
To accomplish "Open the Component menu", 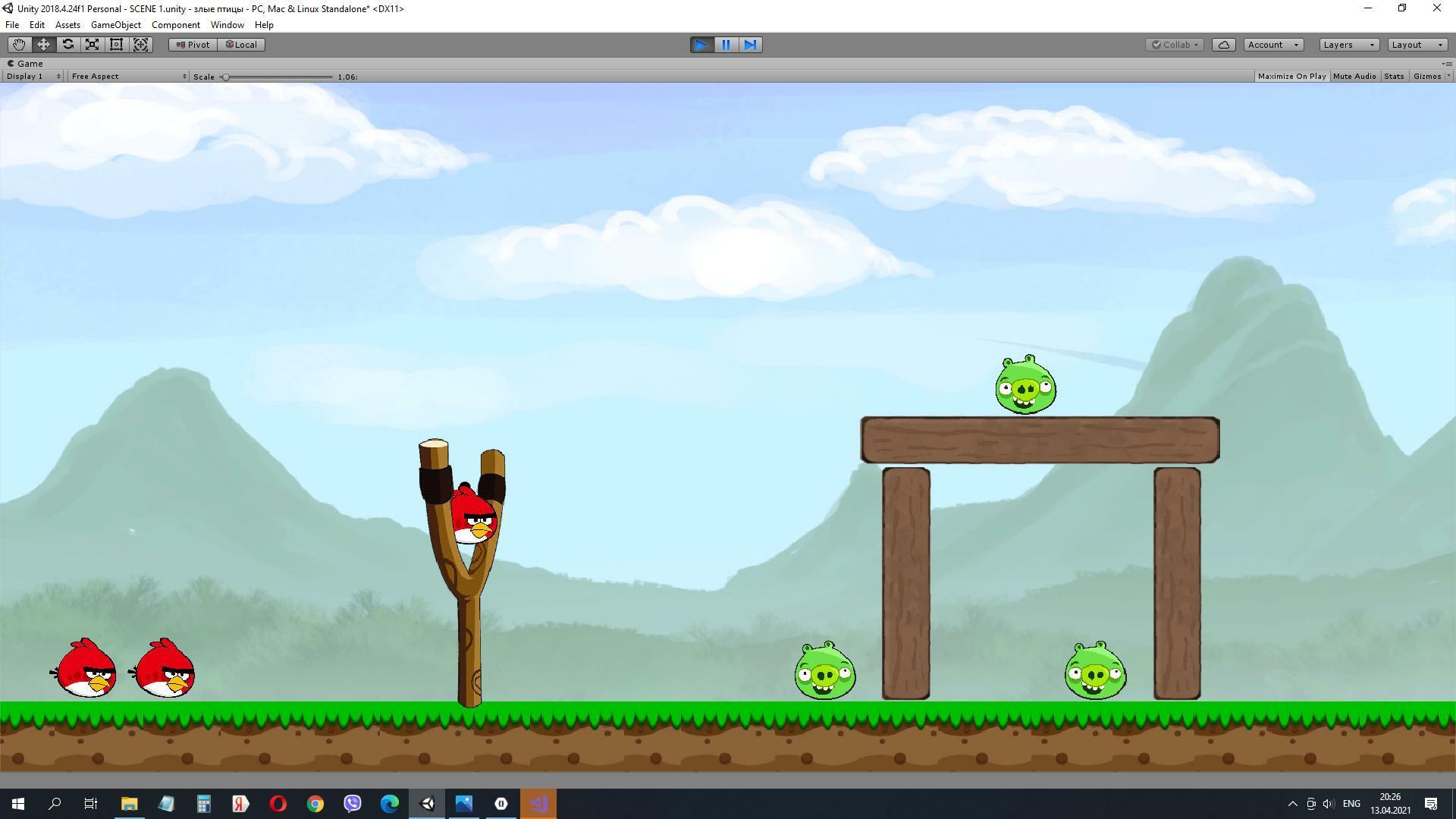I will [x=175, y=25].
